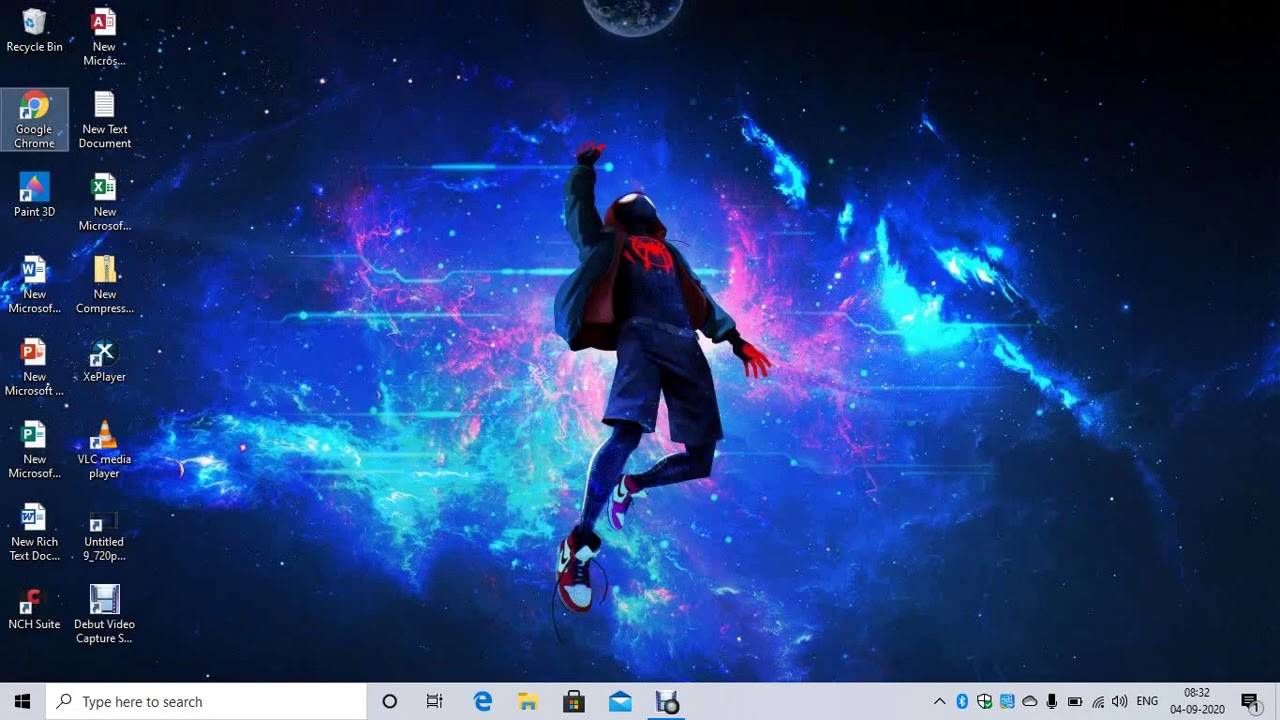This screenshot has width=1280, height=720.
Task: Open Wi-Fi network settings flyout
Action: coord(1098,701)
